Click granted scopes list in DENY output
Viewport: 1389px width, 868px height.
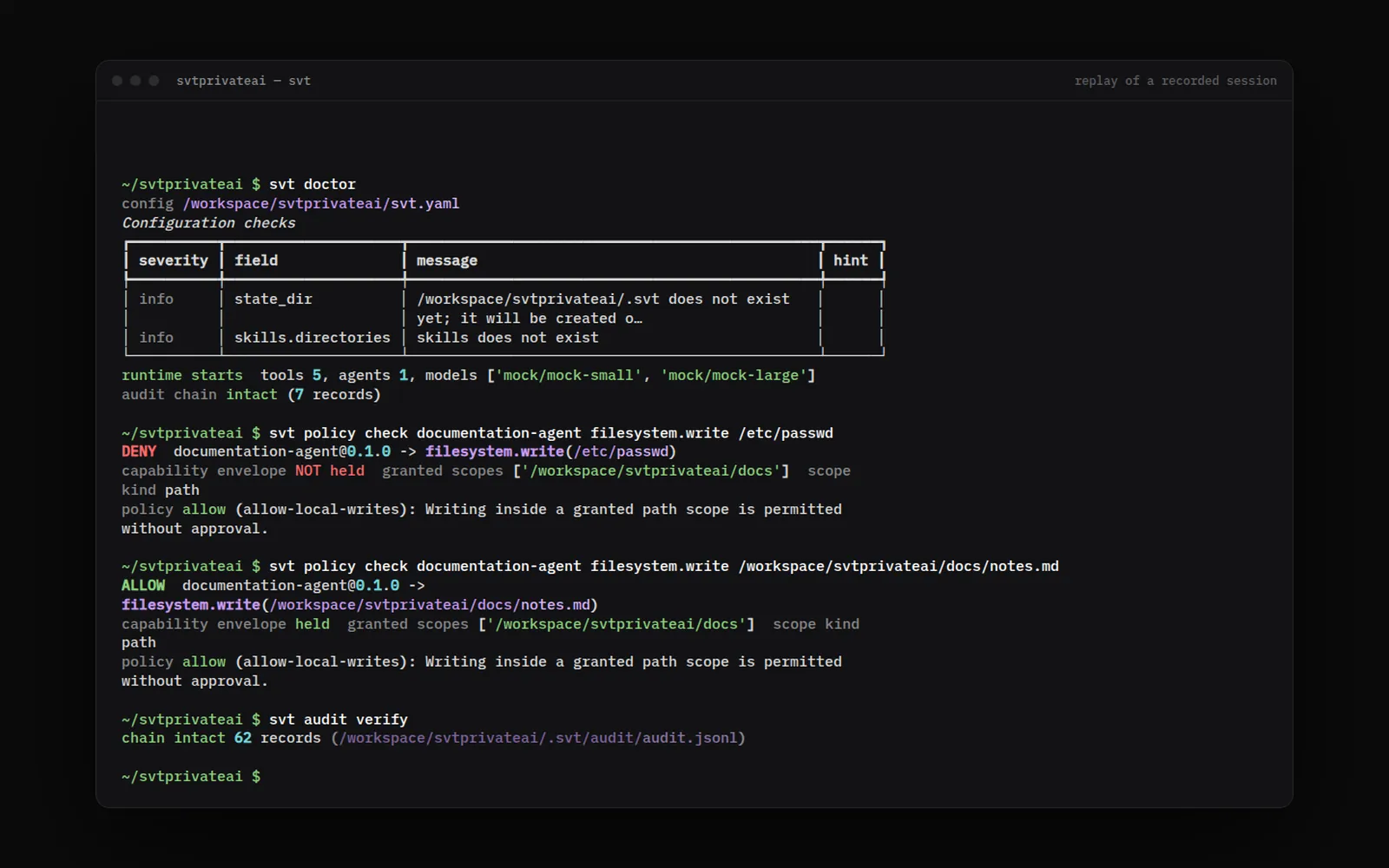coord(651,470)
